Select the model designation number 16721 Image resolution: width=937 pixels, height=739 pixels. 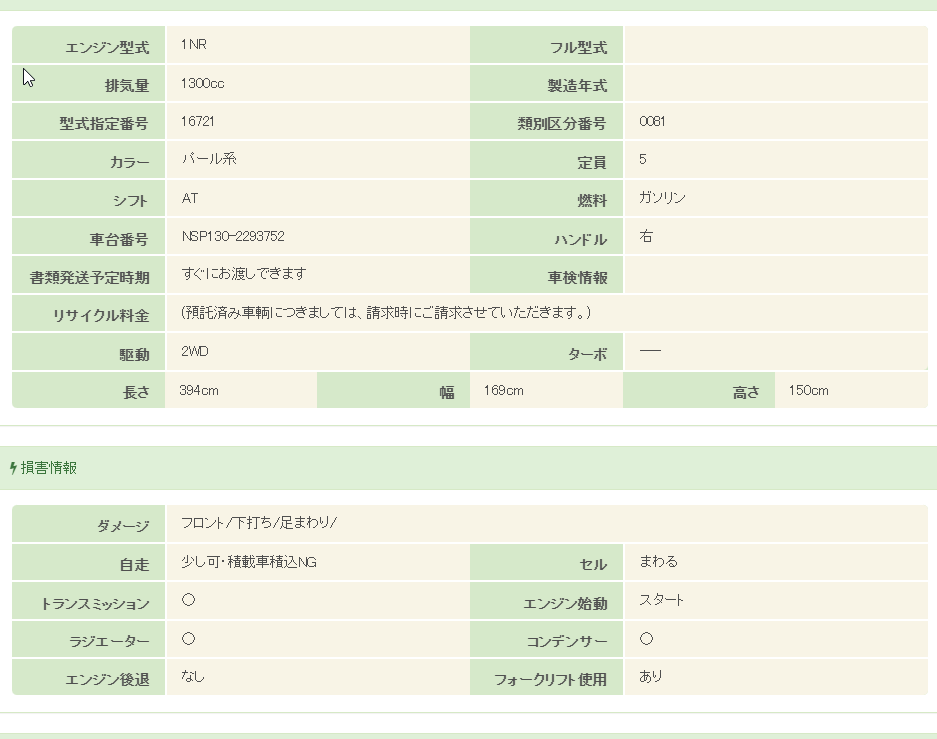(198, 121)
